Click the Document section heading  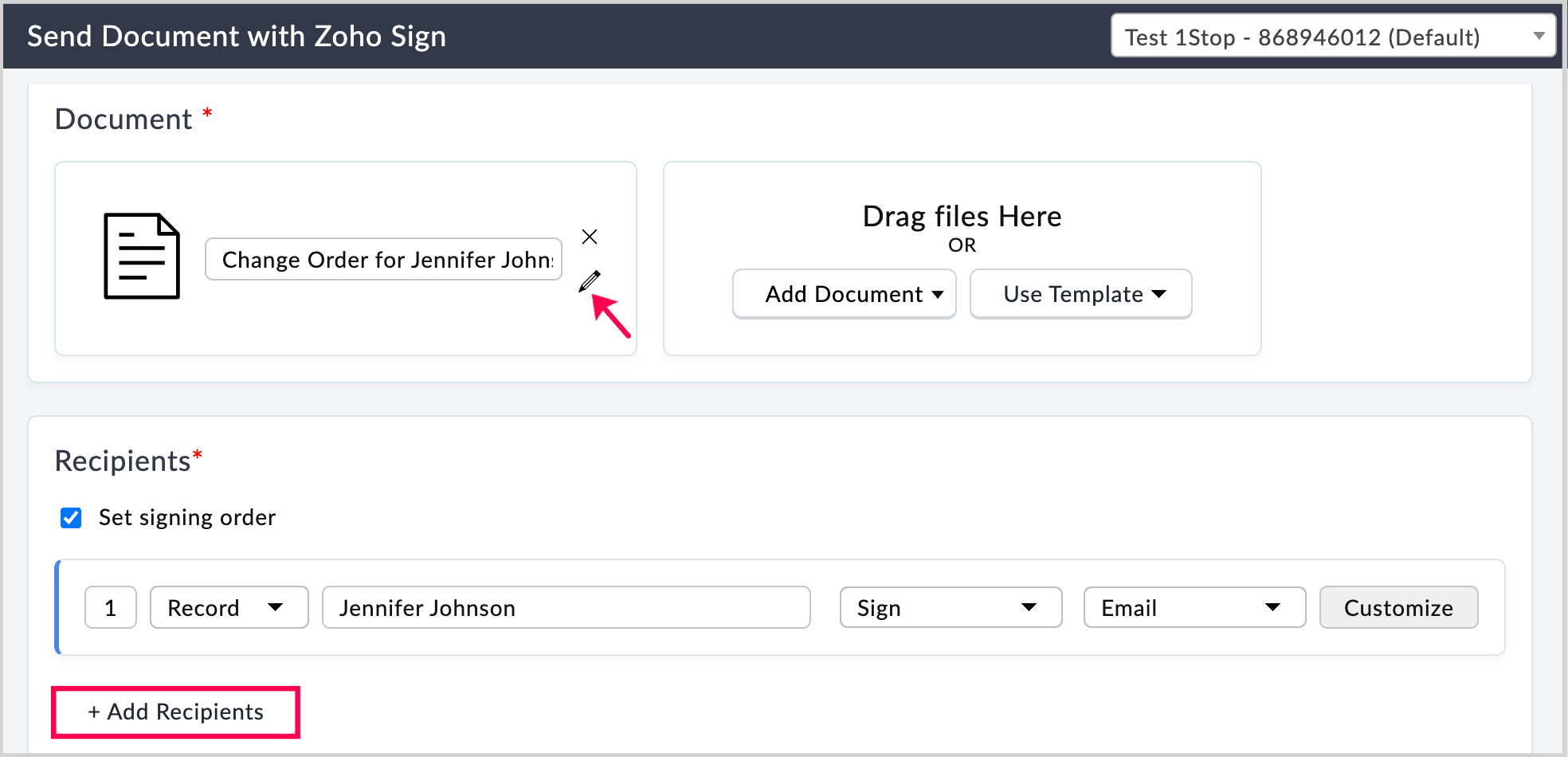123,120
